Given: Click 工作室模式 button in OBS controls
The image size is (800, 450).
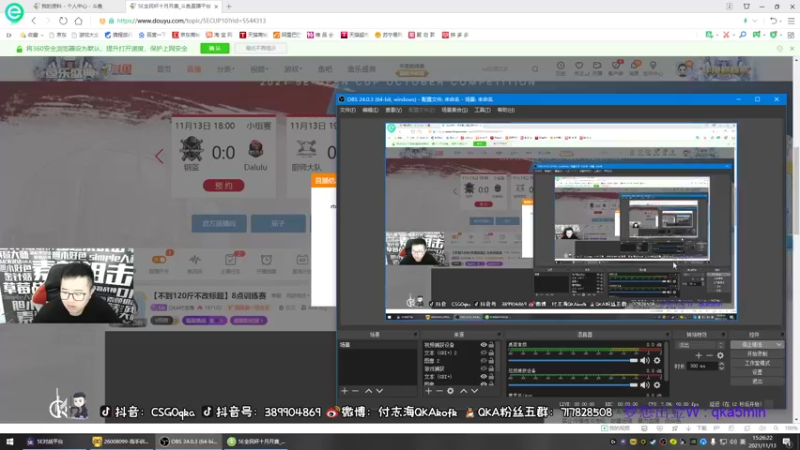Looking at the screenshot, I should [757, 363].
